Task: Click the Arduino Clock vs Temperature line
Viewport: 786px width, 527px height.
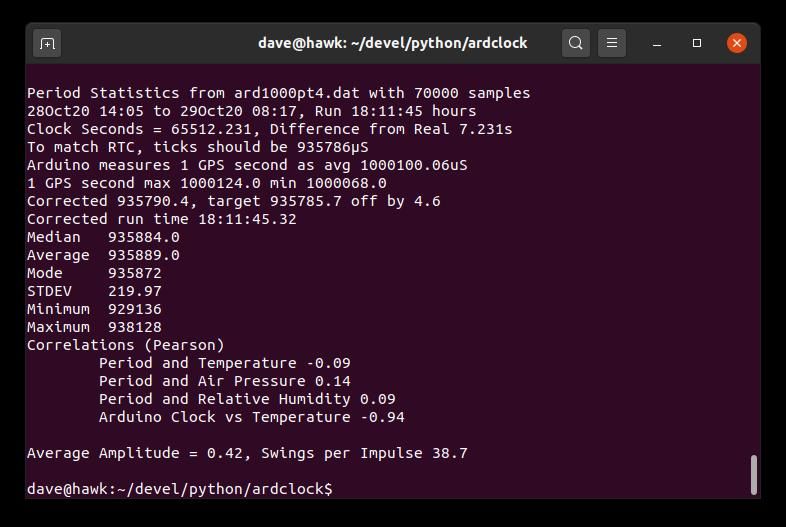Action: tap(252, 417)
